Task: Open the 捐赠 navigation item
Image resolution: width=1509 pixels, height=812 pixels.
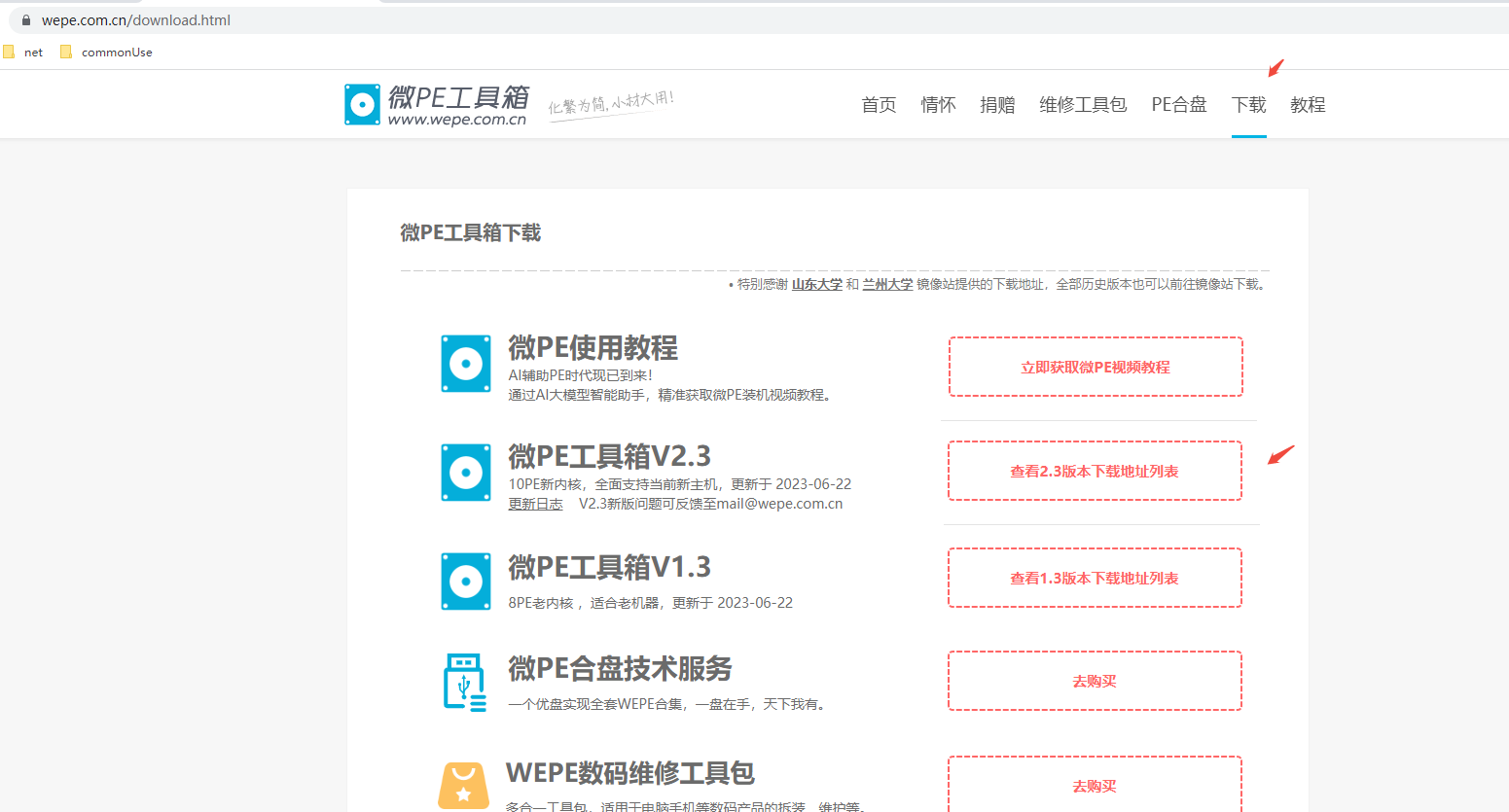Action: tap(997, 105)
